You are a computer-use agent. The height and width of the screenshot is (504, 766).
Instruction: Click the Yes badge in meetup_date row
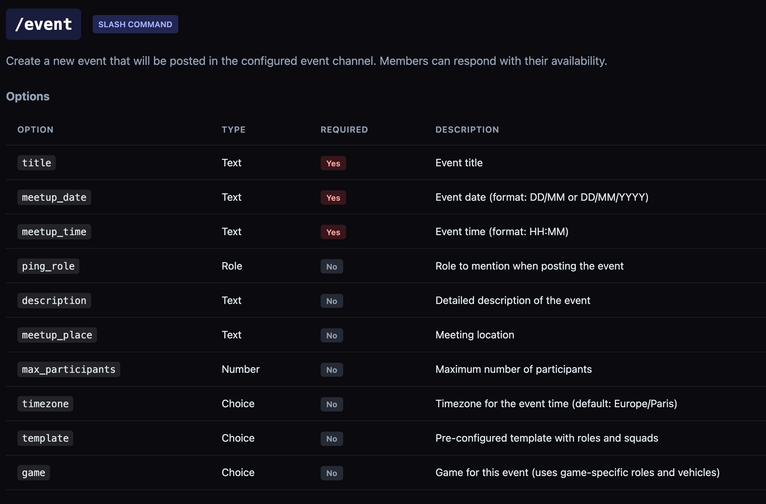pos(333,198)
